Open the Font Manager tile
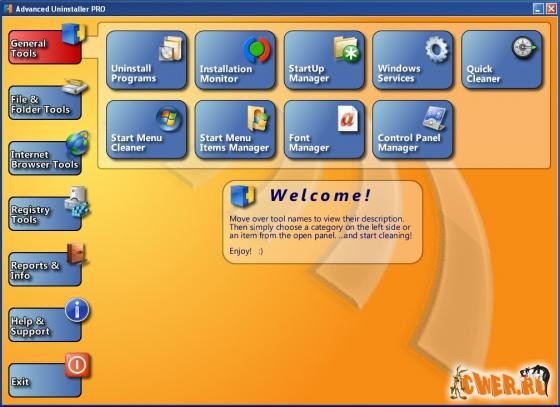 tap(324, 130)
